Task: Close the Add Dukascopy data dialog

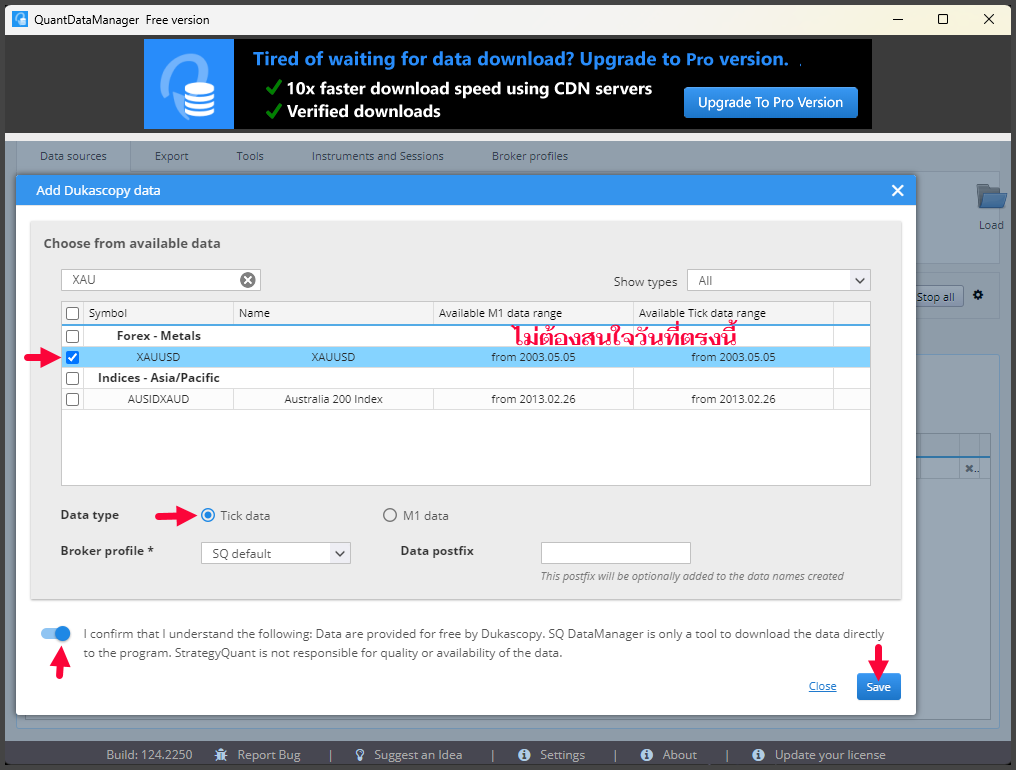Action: [897, 191]
